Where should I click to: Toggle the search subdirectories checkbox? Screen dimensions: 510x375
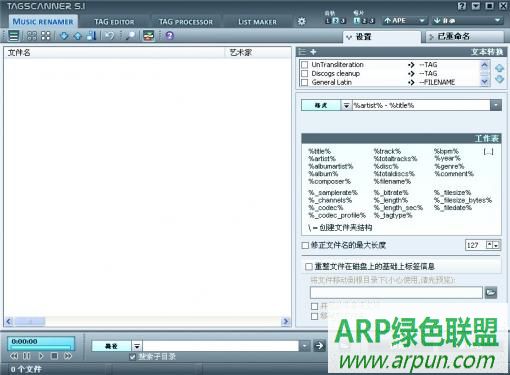pos(133,357)
